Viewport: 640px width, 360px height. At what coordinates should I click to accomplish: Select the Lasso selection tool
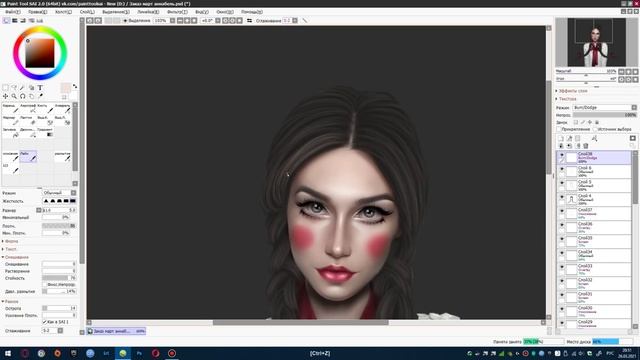tap(14, 88)
